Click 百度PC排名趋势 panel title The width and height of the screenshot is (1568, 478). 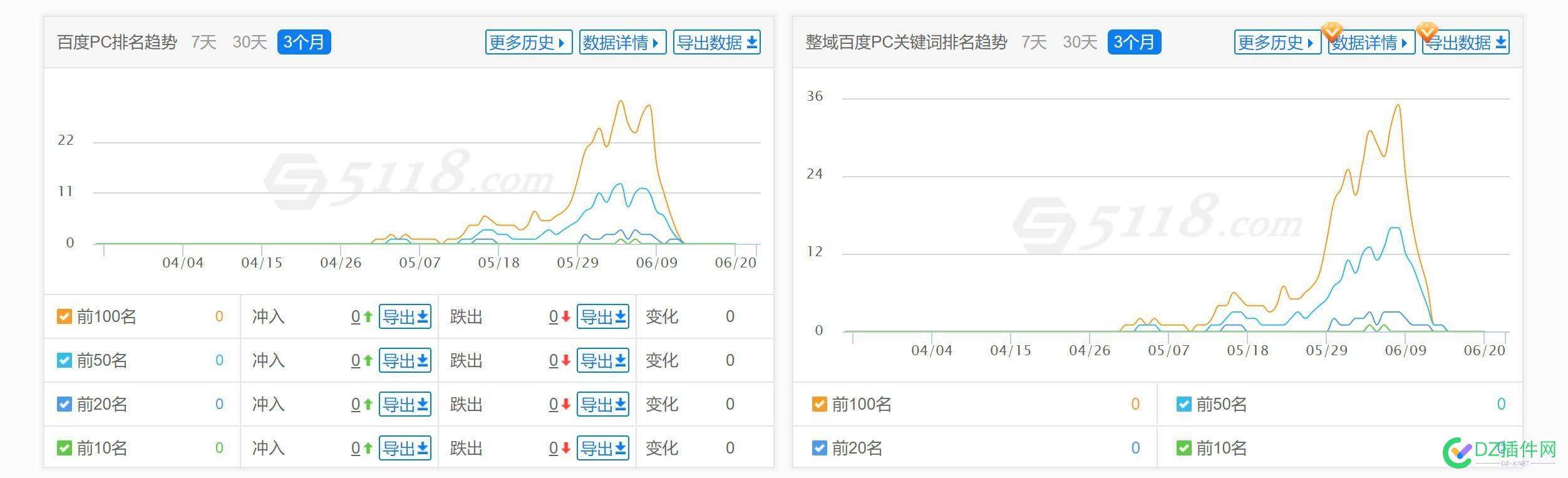(117, 43)
